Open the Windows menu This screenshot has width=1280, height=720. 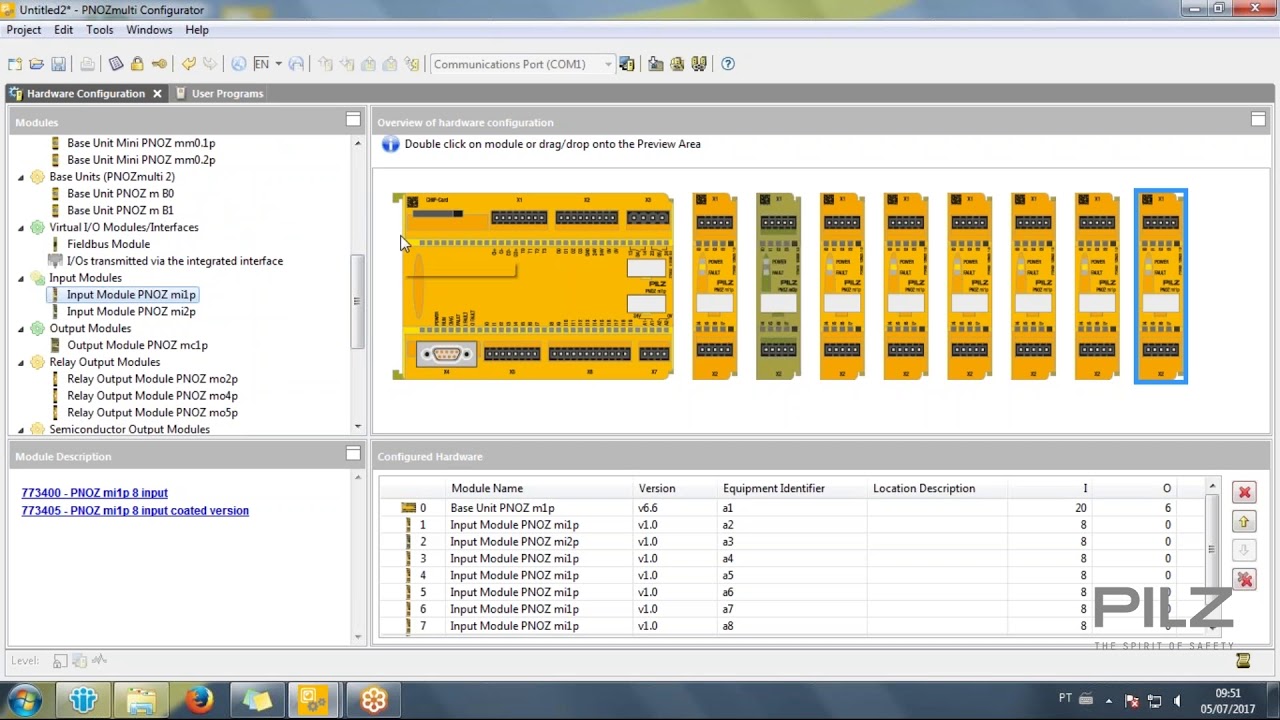149,30
